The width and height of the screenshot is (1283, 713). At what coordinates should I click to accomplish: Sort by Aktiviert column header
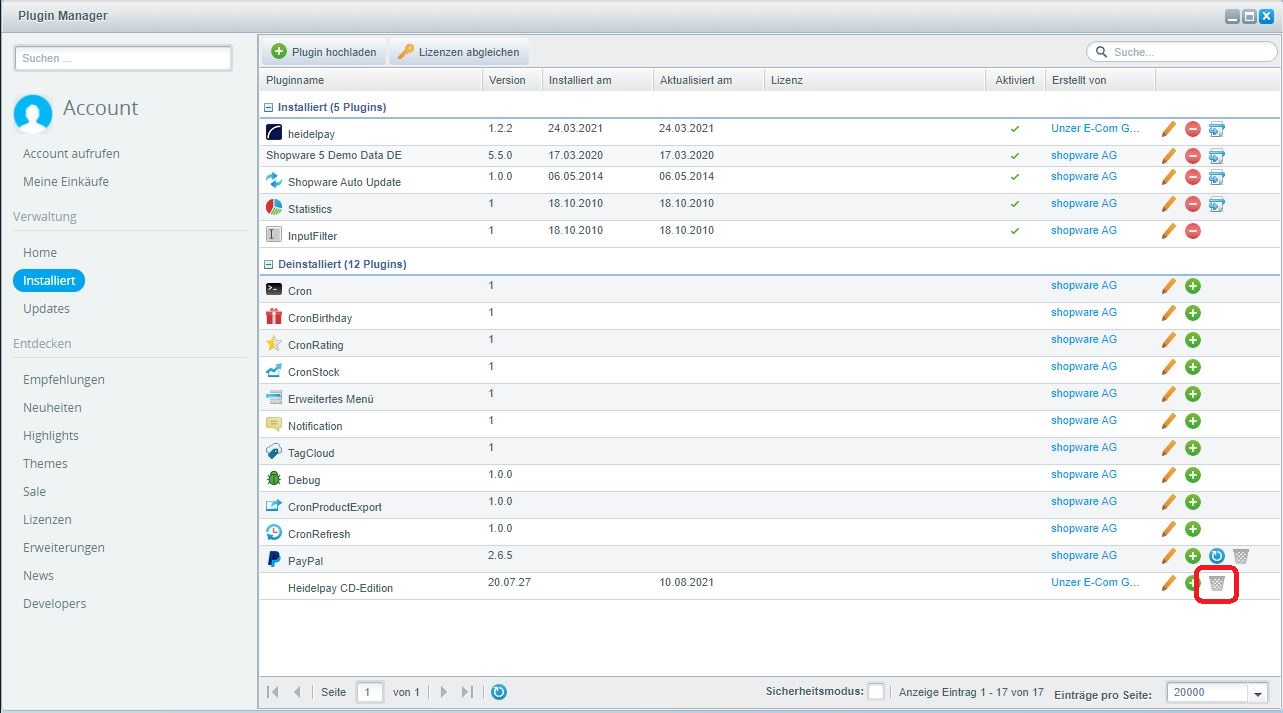[x=1015, y=80]
